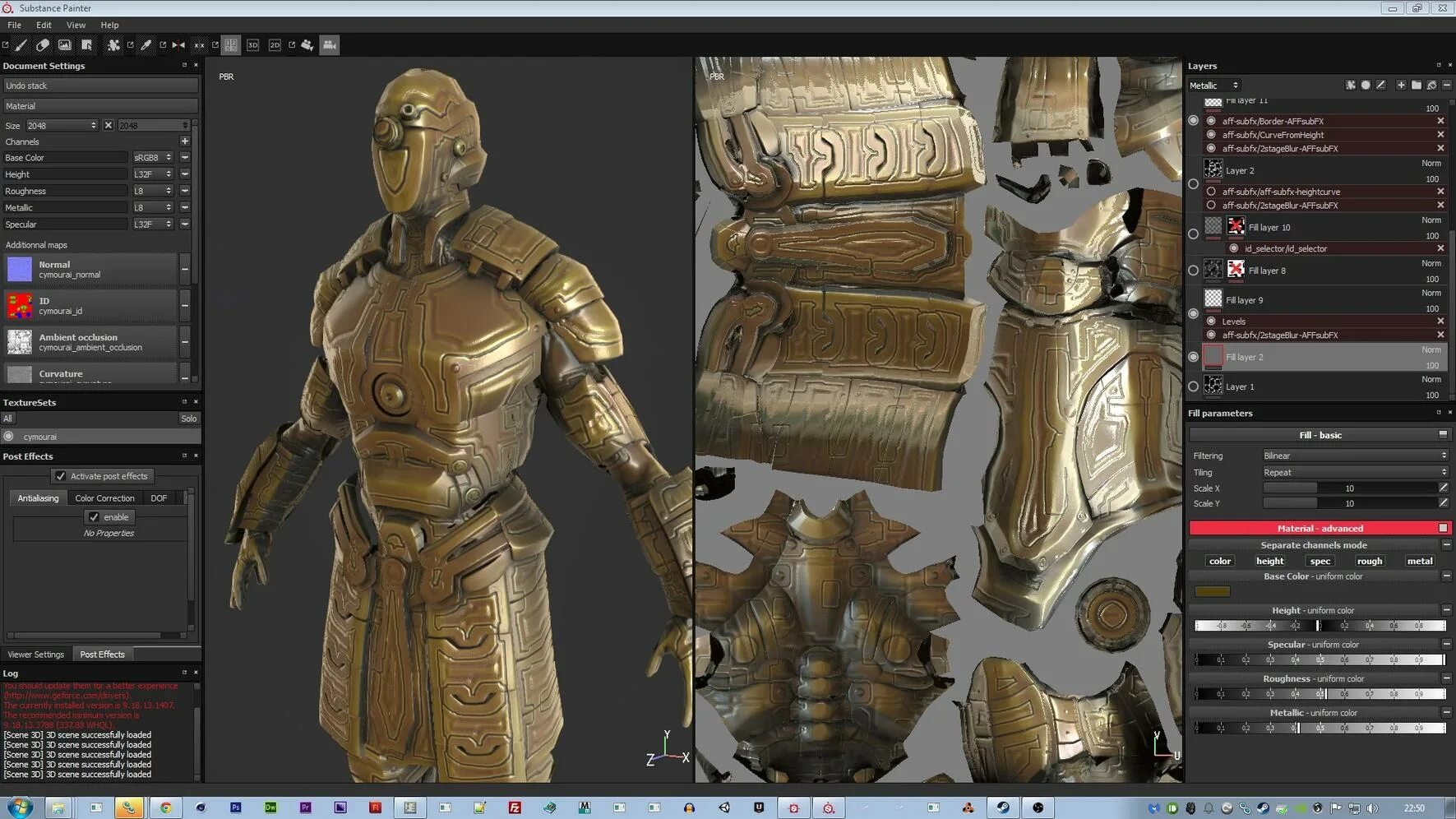
Task: Add a new layer with plus icon
Action: point(1401,86)
